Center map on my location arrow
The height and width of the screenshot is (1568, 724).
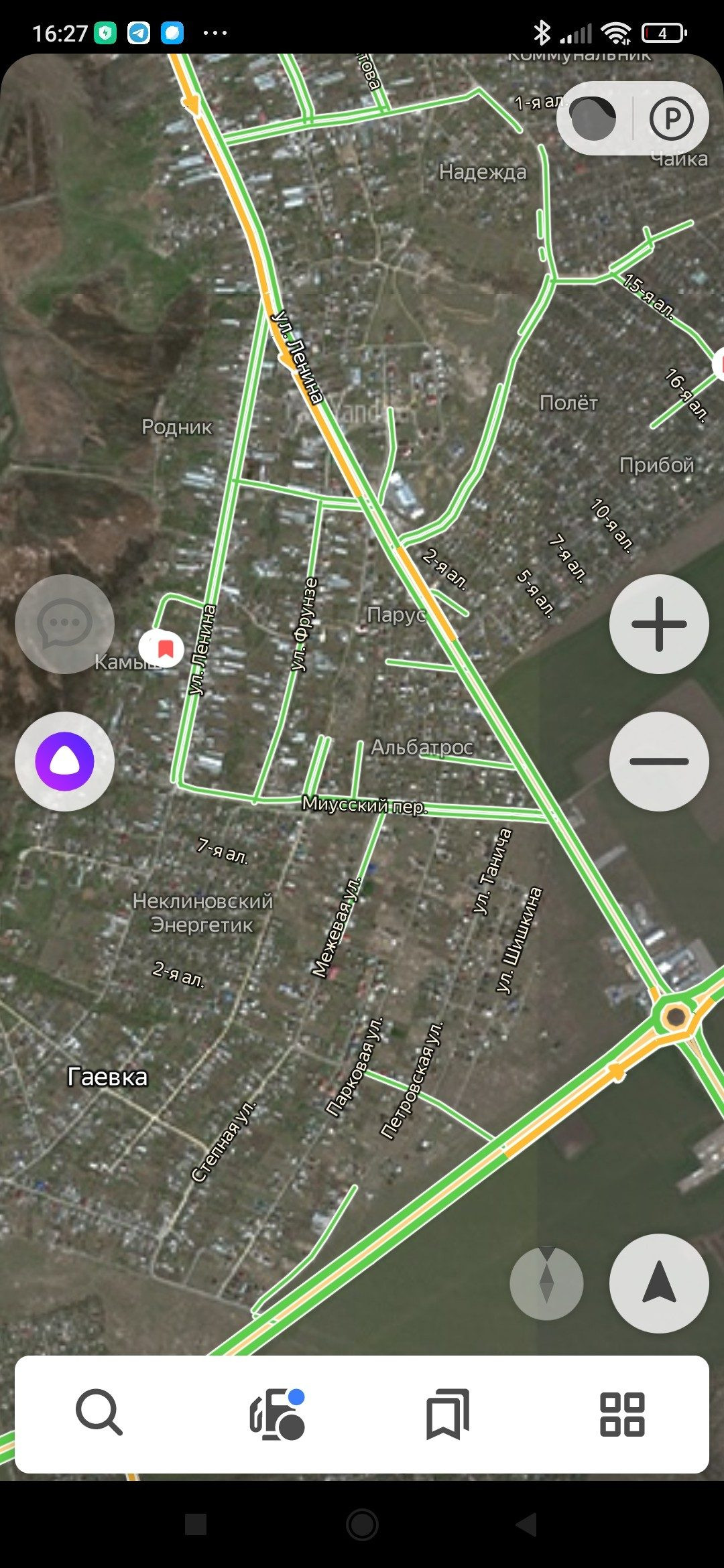[x=659, y=1283]
